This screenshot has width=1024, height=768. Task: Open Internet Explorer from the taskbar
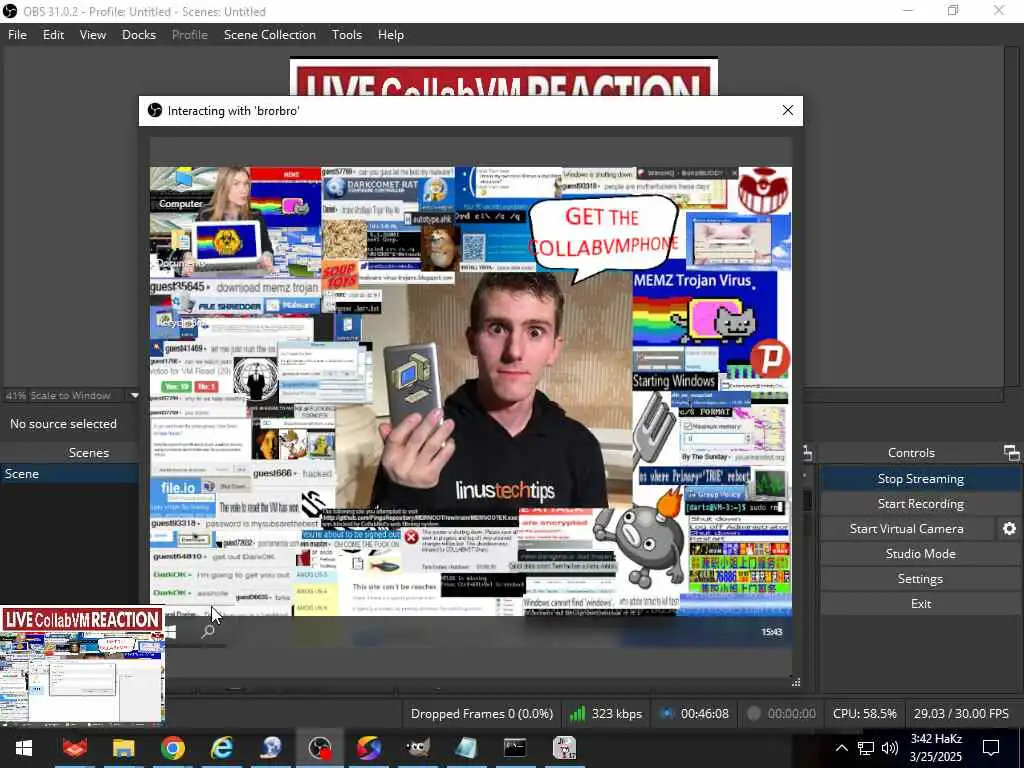point(221,748)
